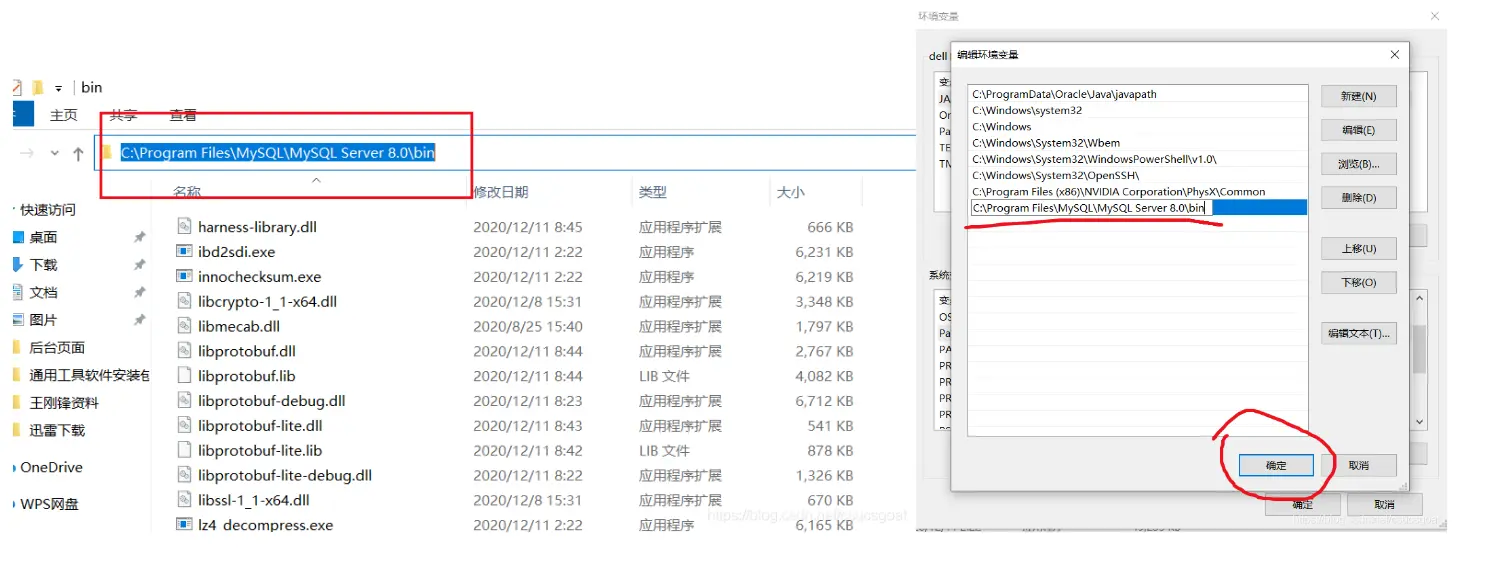This screenshot has height=575, width=1497.
Task: Click the libprotobuf-debug.dll file icon
Action: coord(183,401)
